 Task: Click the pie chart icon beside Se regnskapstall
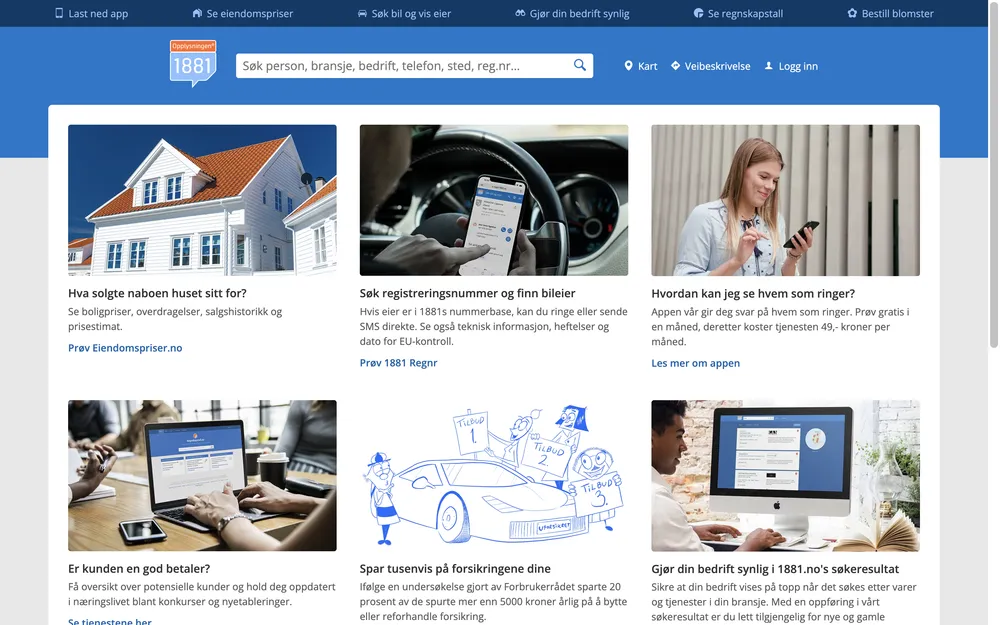[698, 14]
